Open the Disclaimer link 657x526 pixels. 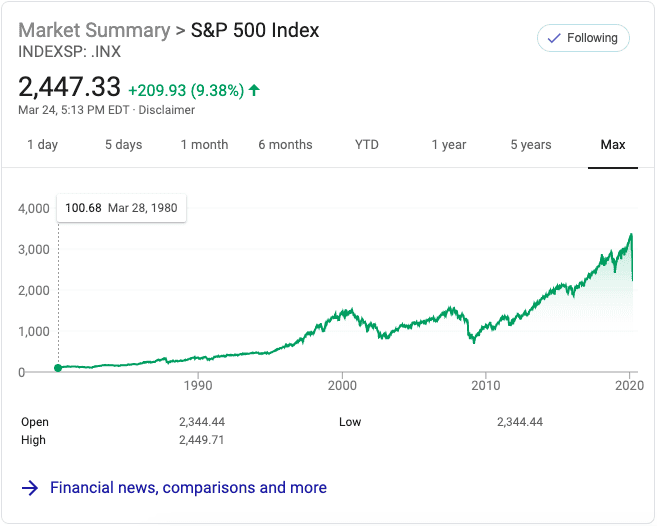point(167,110)
